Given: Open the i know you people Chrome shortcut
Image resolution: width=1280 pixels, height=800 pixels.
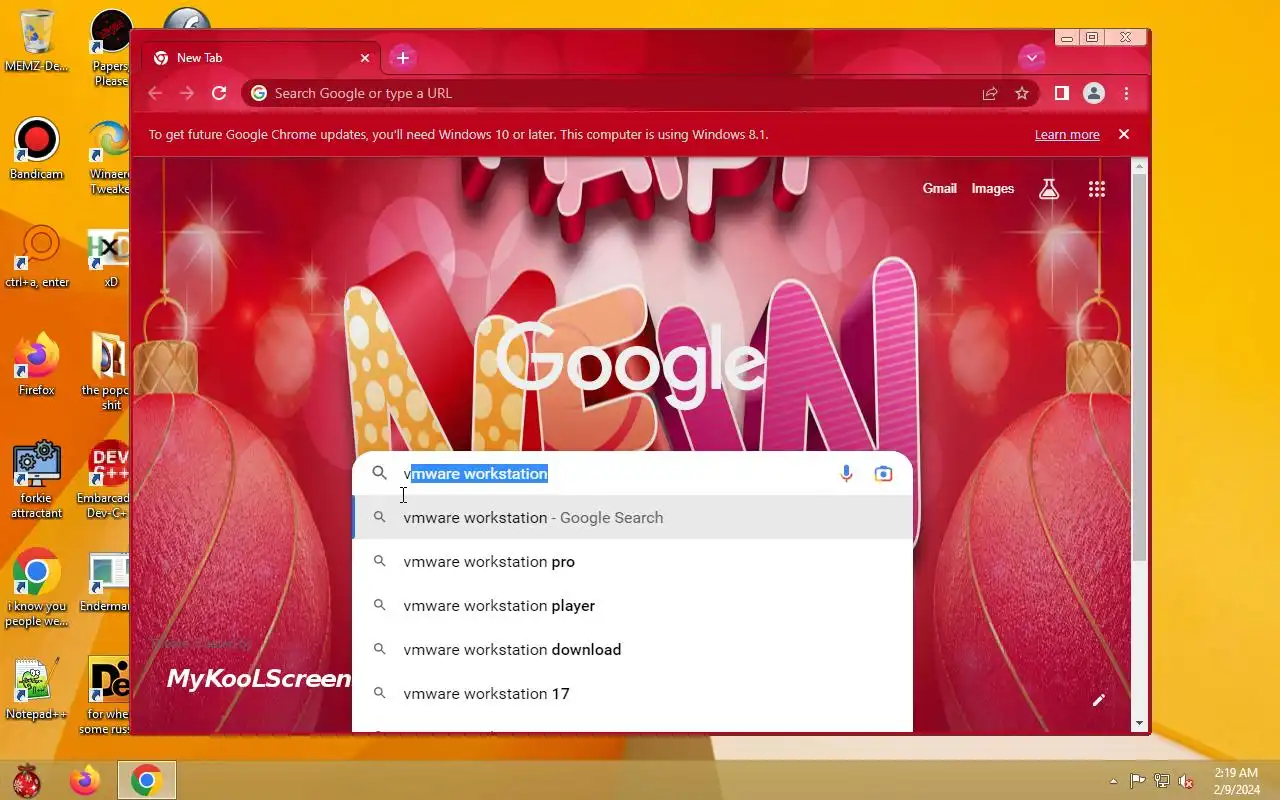Looking at the screenshot, I should point(37,588).
